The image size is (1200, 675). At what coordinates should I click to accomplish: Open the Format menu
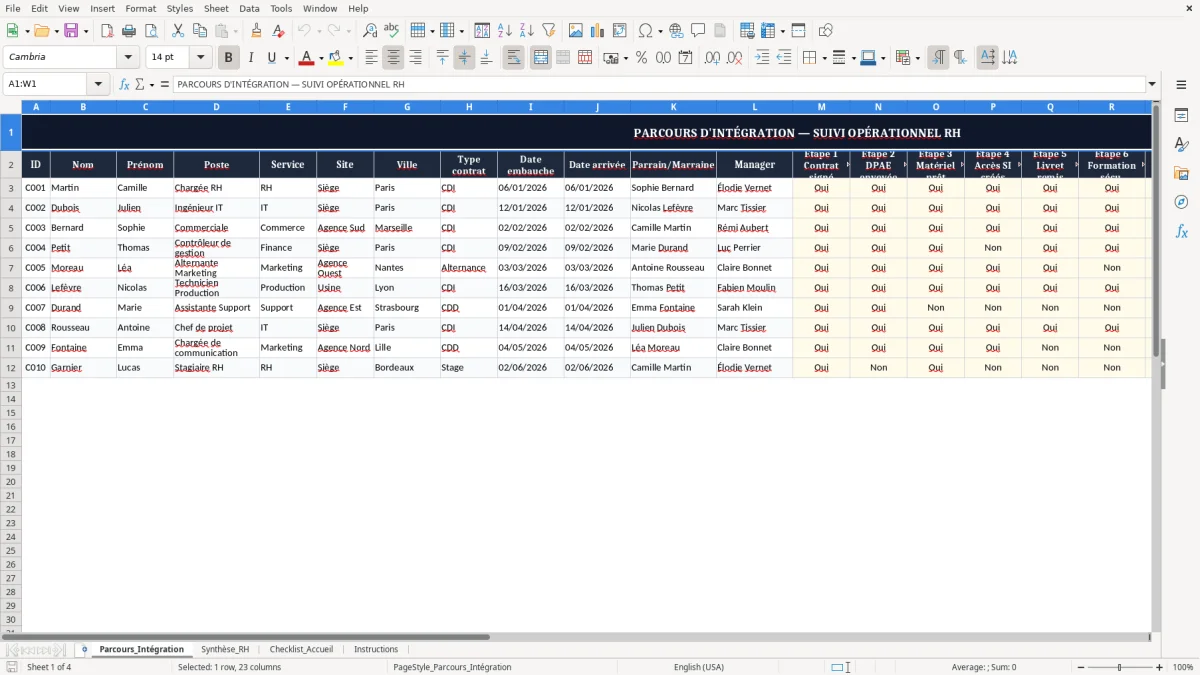click(141, 8)
